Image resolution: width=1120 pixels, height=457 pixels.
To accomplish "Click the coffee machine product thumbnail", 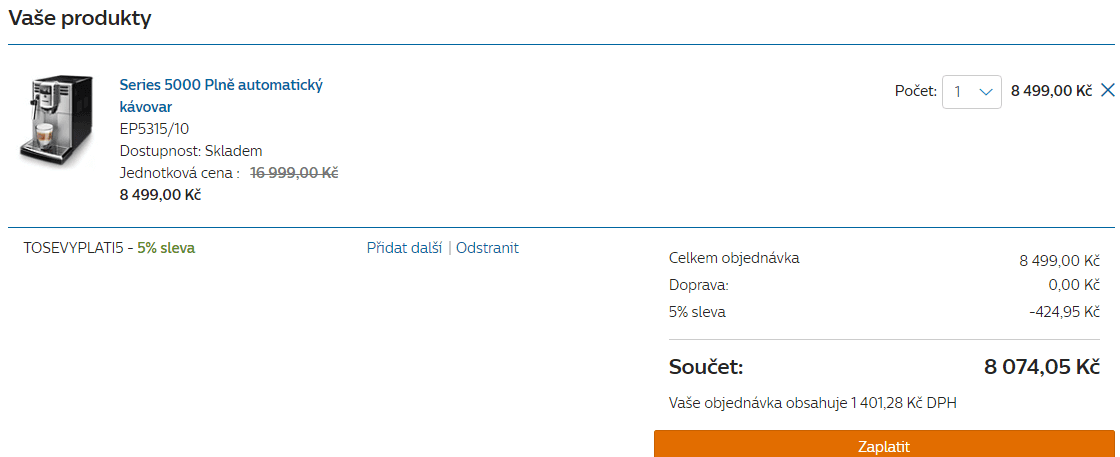I will [x=56, y=118].
